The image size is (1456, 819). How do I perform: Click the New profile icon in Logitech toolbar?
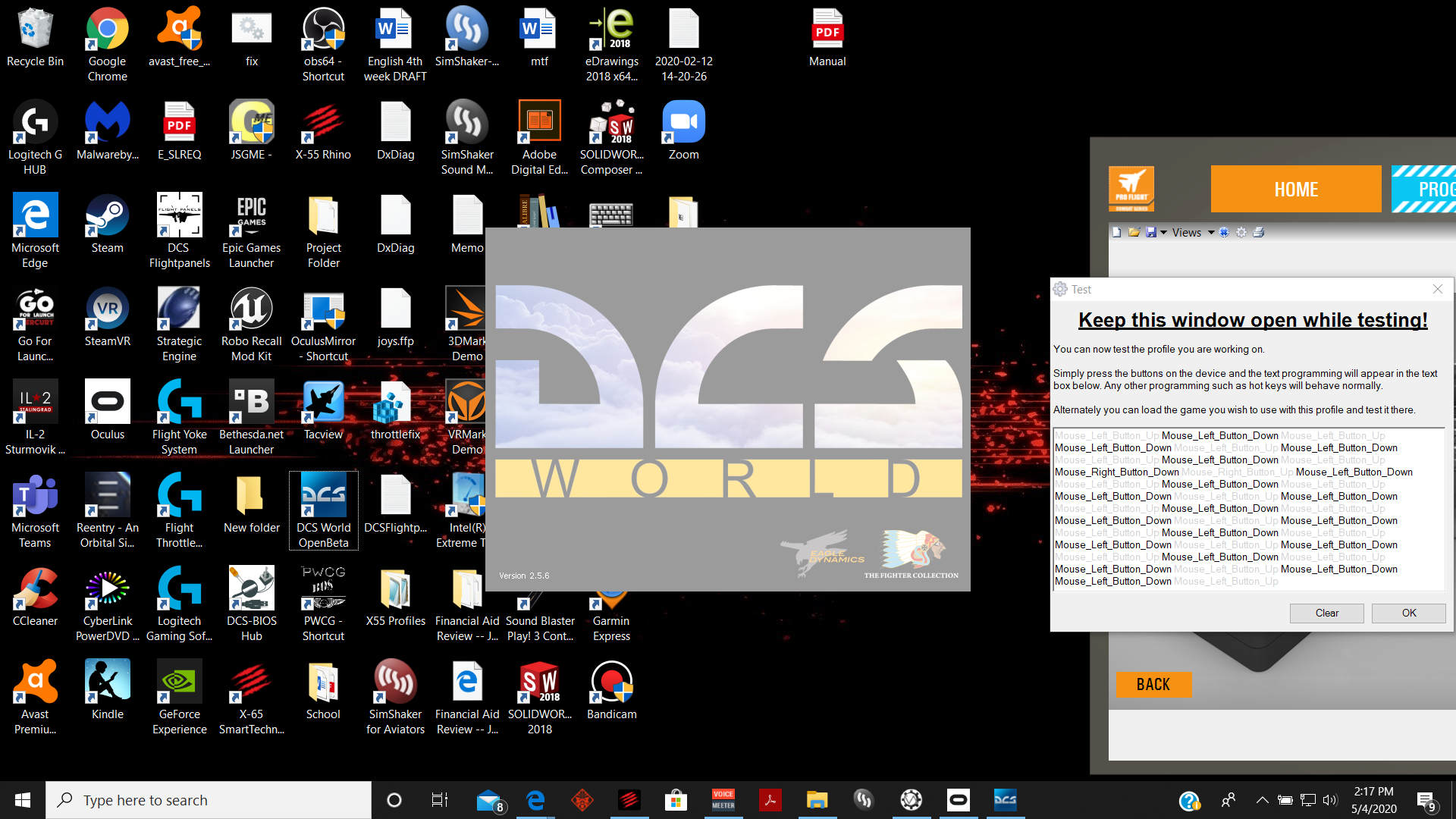click(1116, 233)
